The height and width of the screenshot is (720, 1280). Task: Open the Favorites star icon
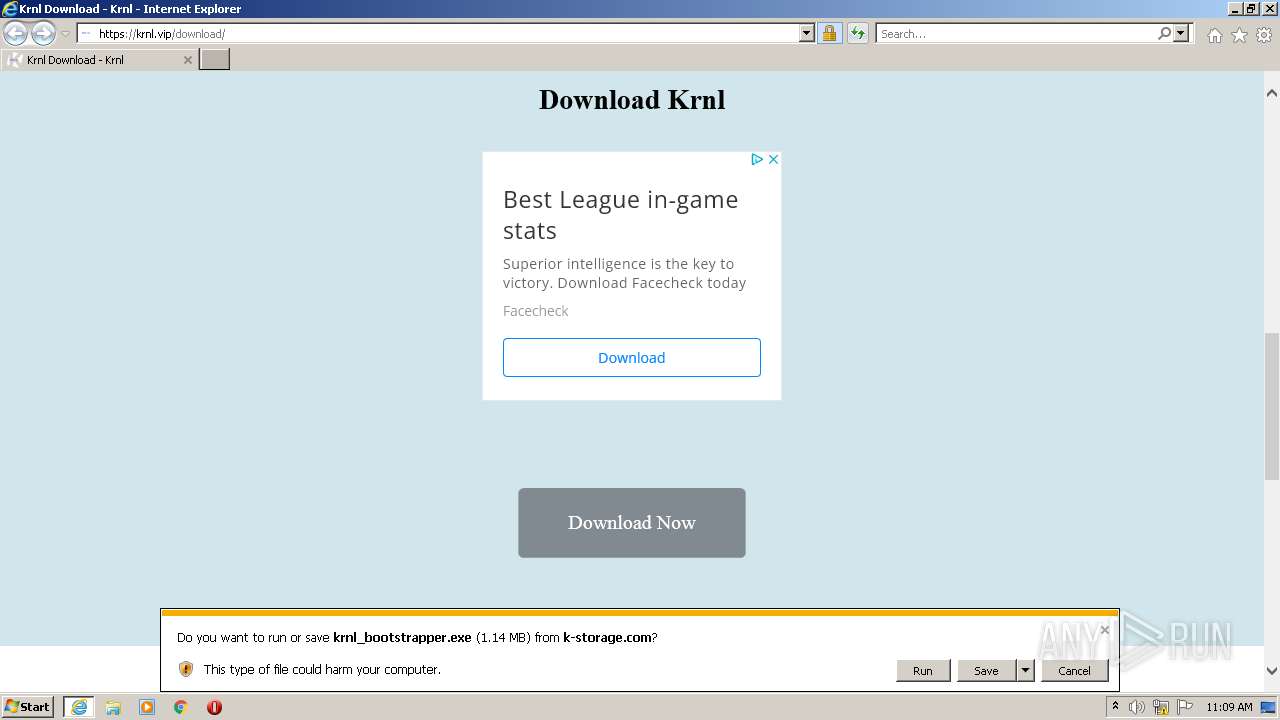coord(1239,35)
